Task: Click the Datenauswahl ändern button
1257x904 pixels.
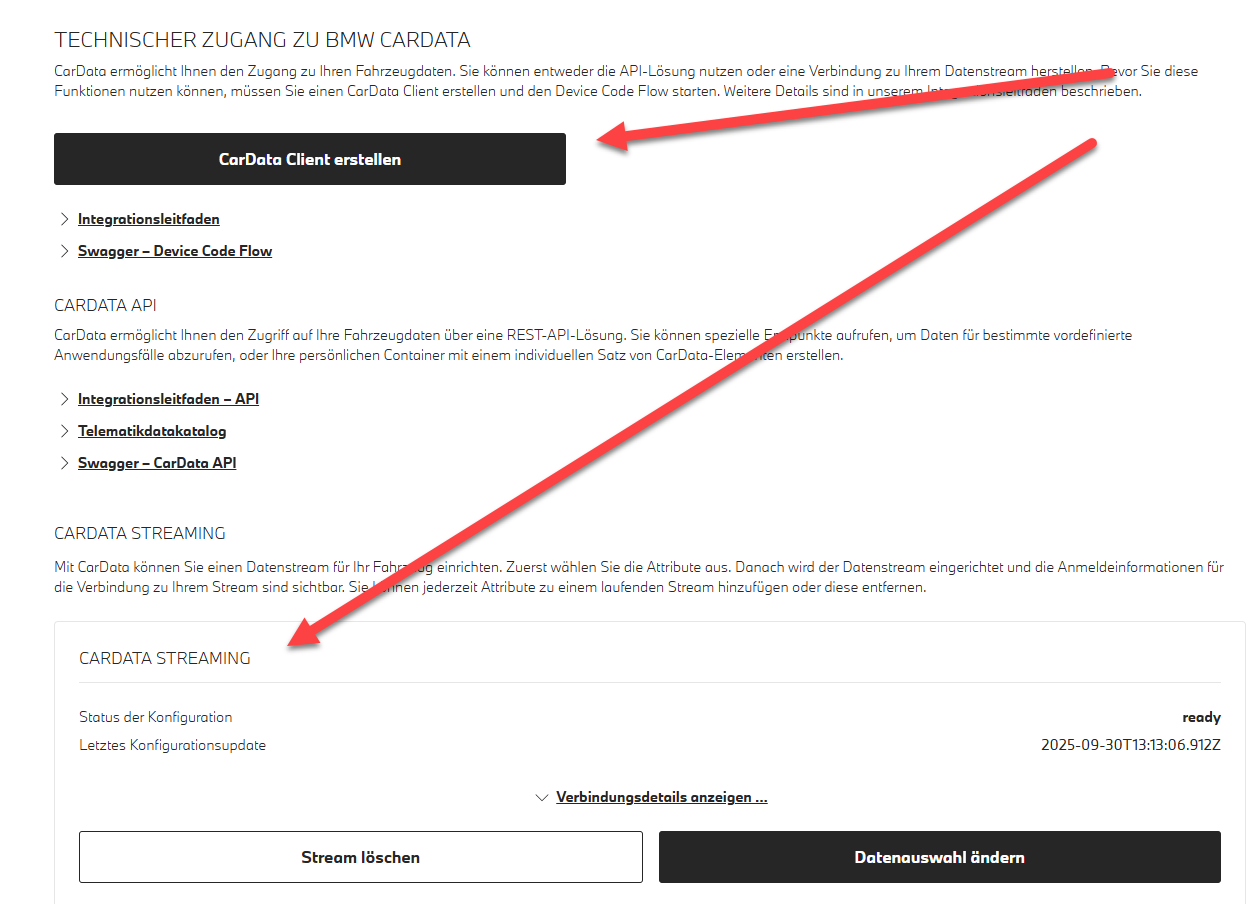Action: click(940, 857)
